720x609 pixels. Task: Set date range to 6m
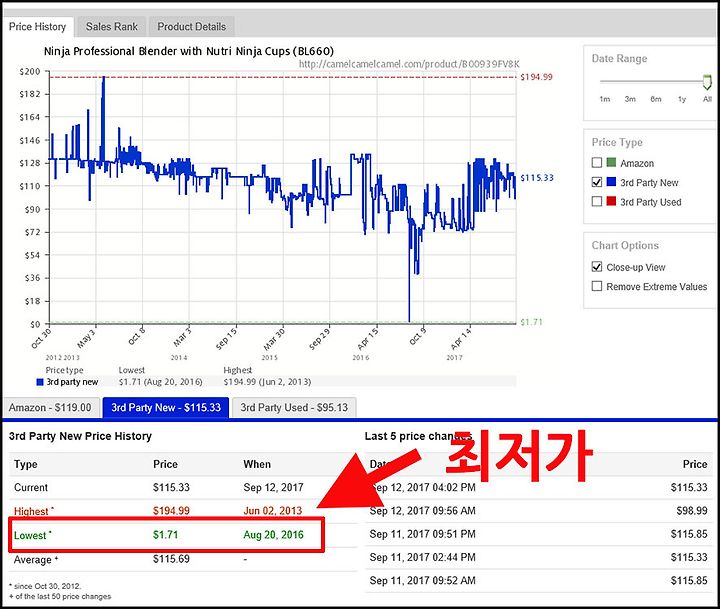(x=656, y=99)
